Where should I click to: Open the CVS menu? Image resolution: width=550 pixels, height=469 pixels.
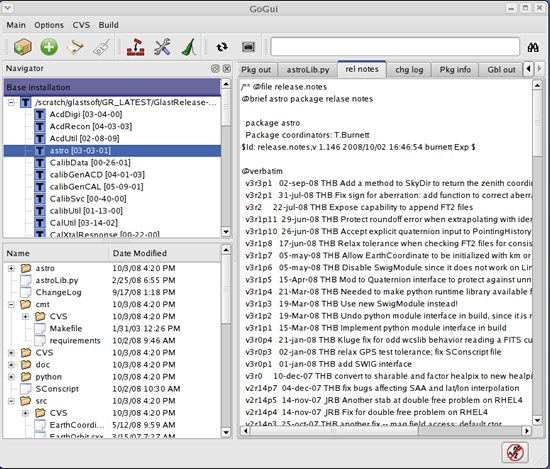tap(81, 25)
